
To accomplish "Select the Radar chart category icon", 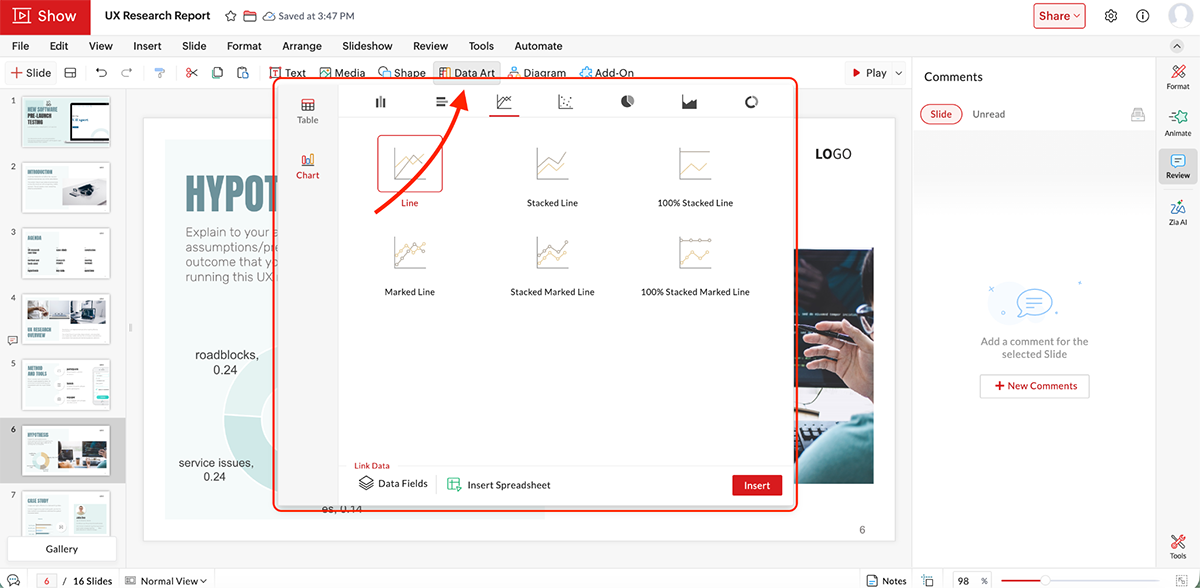I will pyautogui.click(x=751, y=100).
